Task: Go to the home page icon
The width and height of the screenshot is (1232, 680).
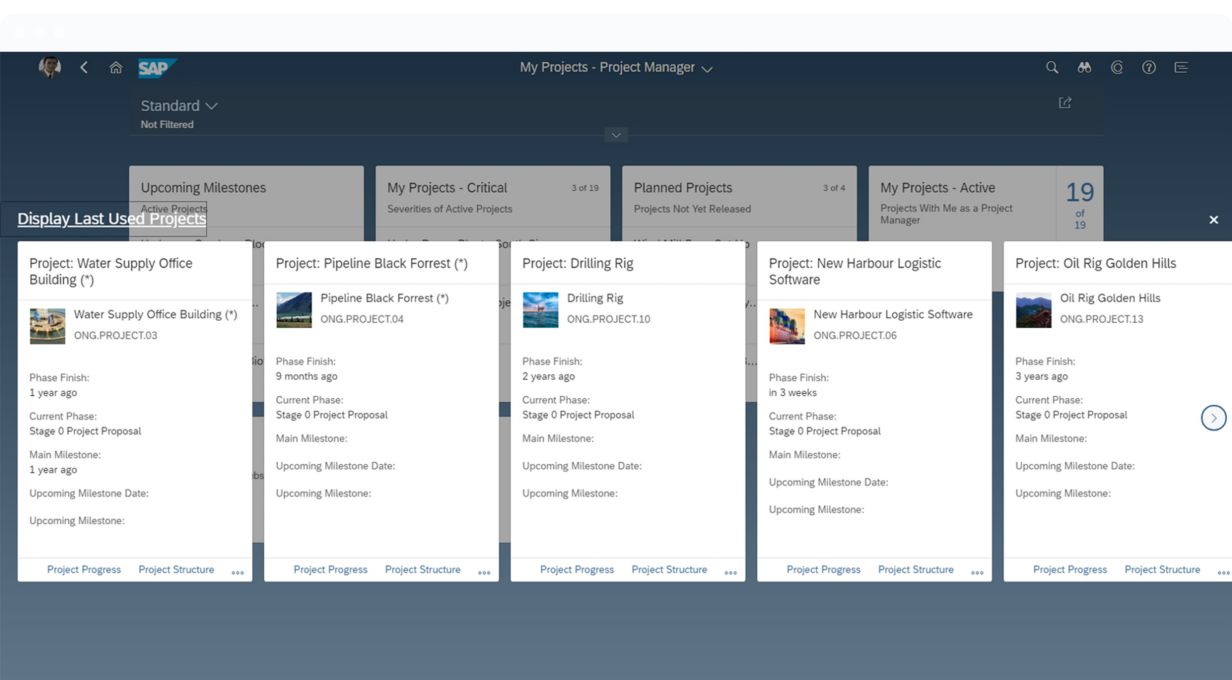Action: click(116, 67)
